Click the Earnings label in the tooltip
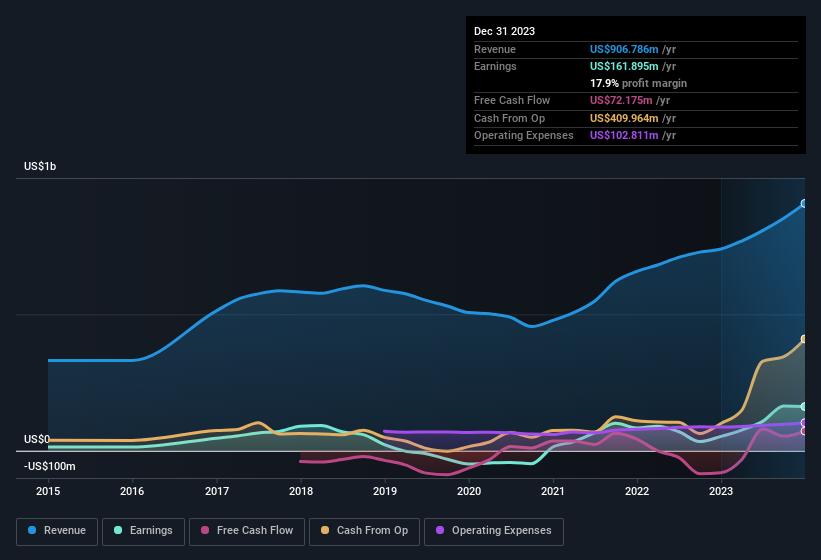The height and width of the screenshot is (560, 821). (x=495, y=66)
